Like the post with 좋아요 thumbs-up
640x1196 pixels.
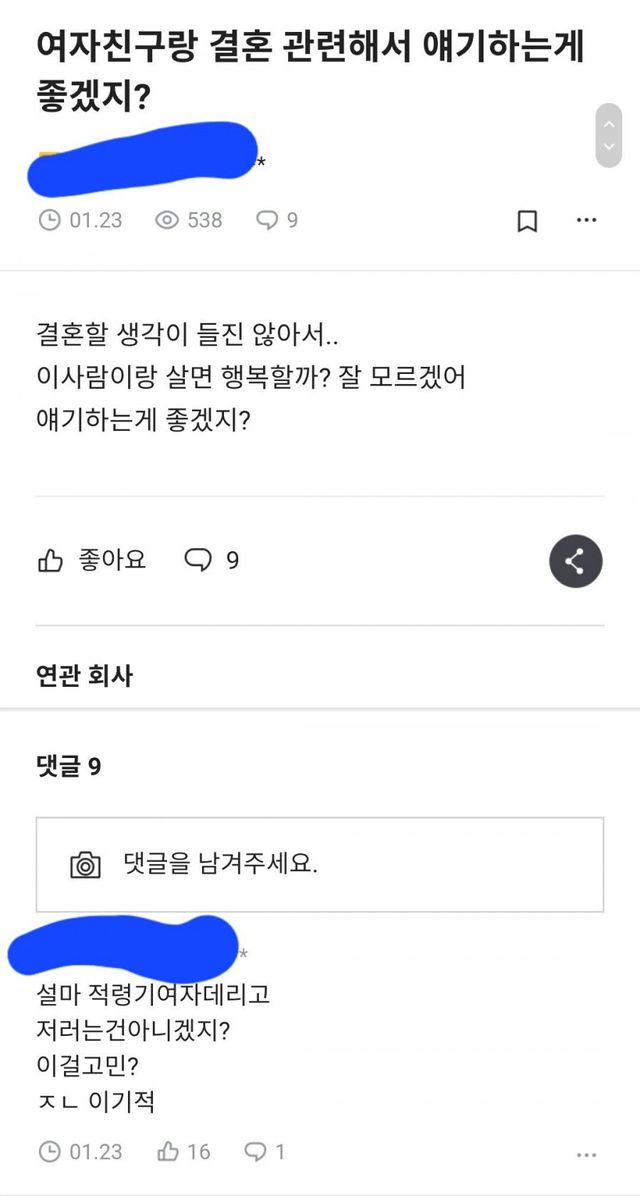[92, 560]
